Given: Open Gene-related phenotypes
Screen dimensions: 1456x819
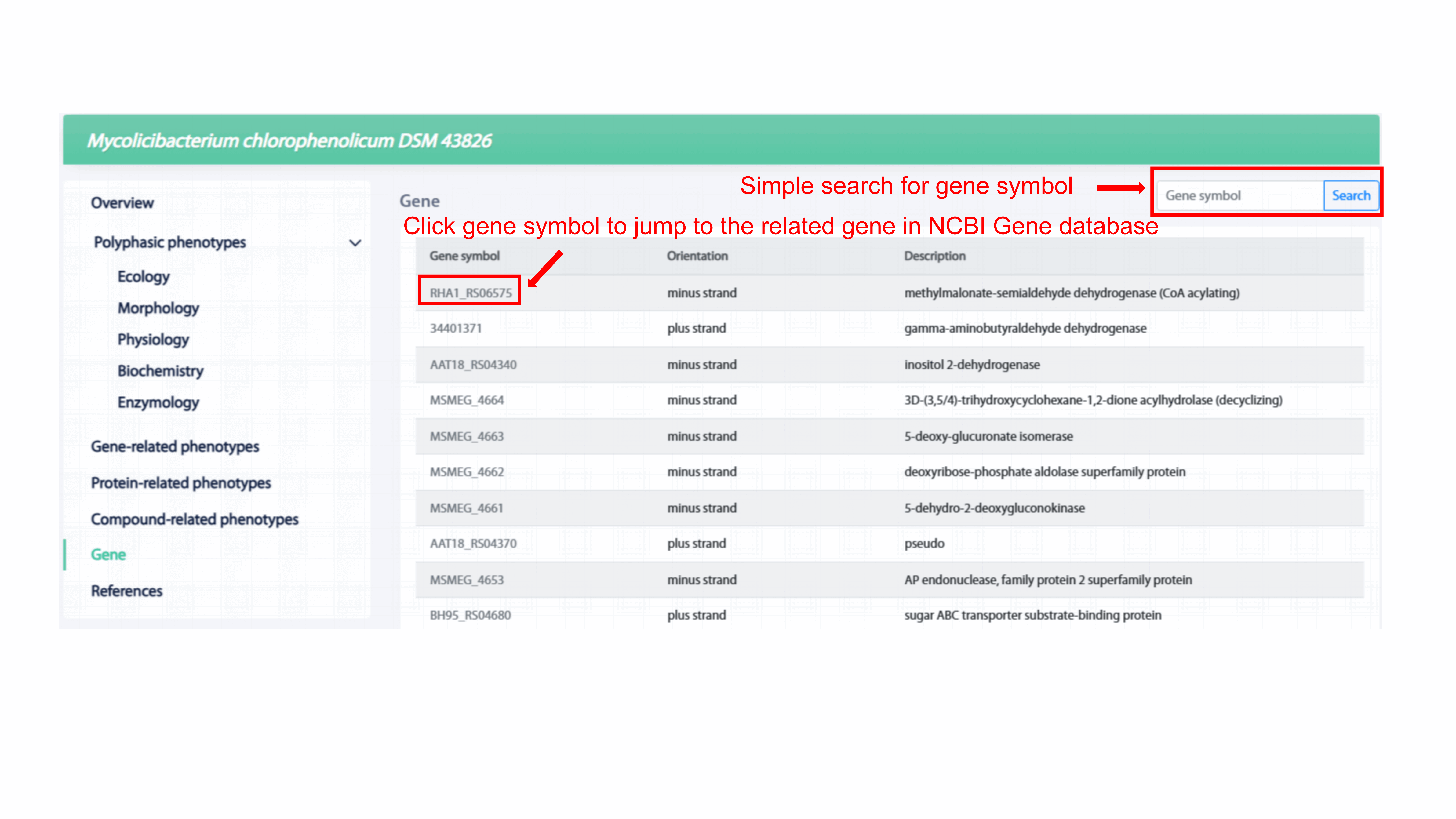Looking at the screenshot, I should point(175,446).
